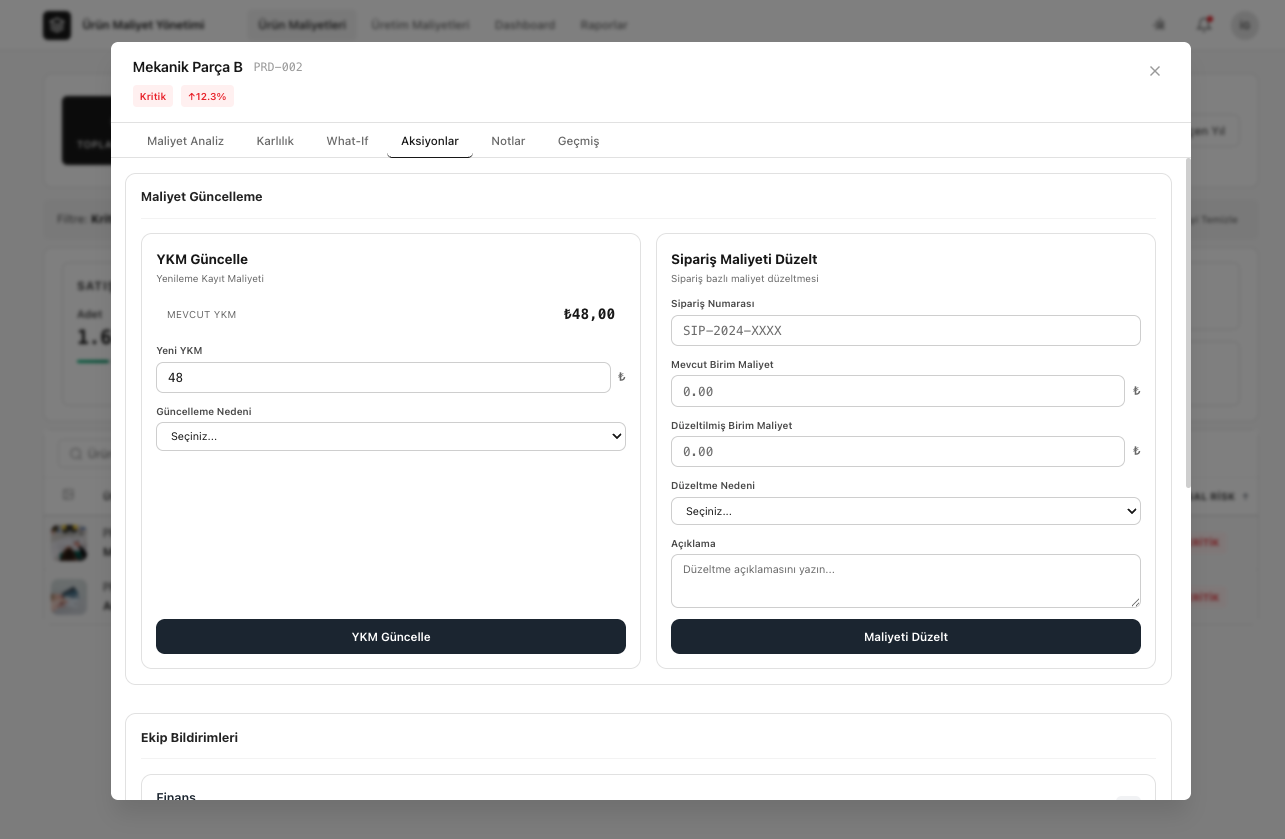
Task: Click the Açıklama text area
Action: (905, 581)
